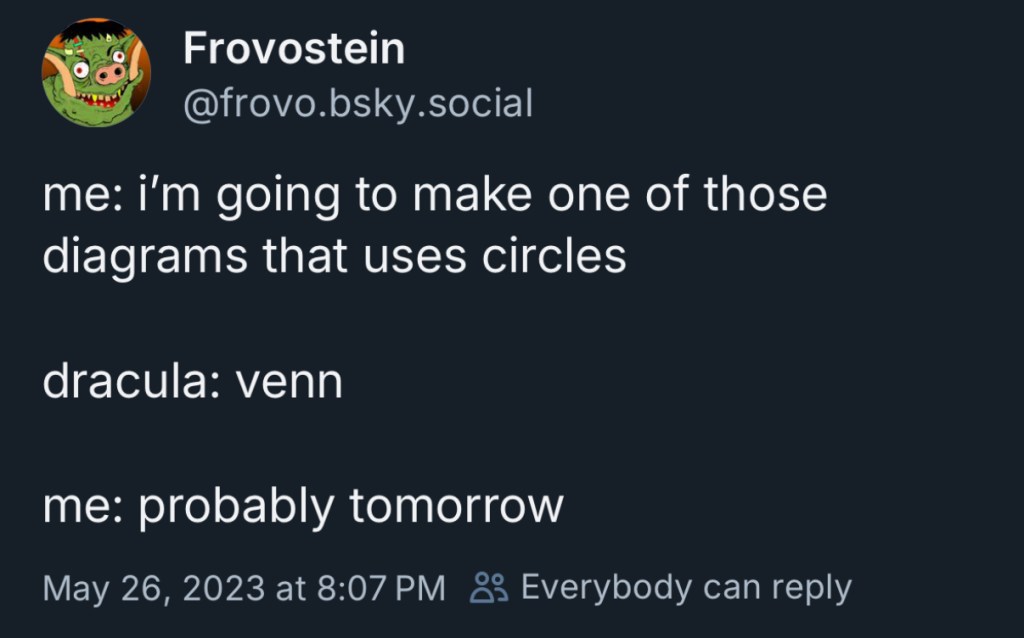Open the Frovostein display name
This screenshot has width=1024, height=638.
point(293,49)
